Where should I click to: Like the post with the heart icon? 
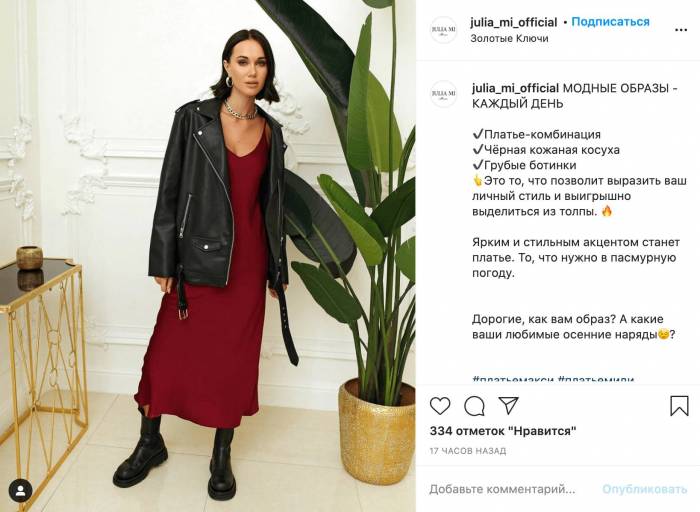coord(440,406)
